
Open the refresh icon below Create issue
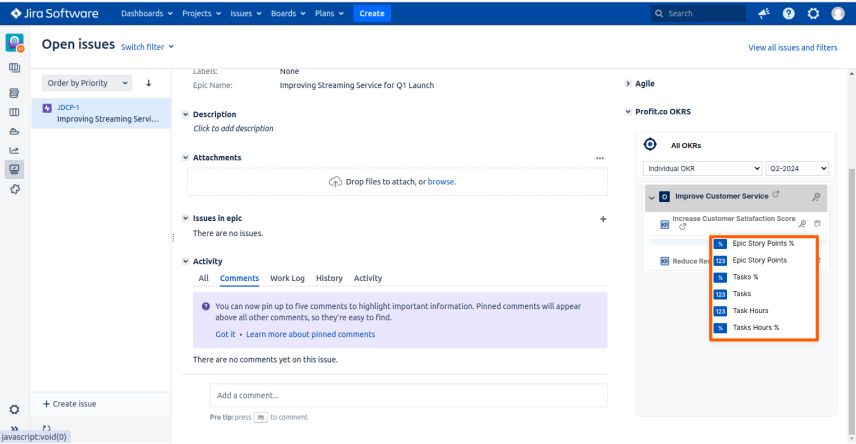pos(46,429)
